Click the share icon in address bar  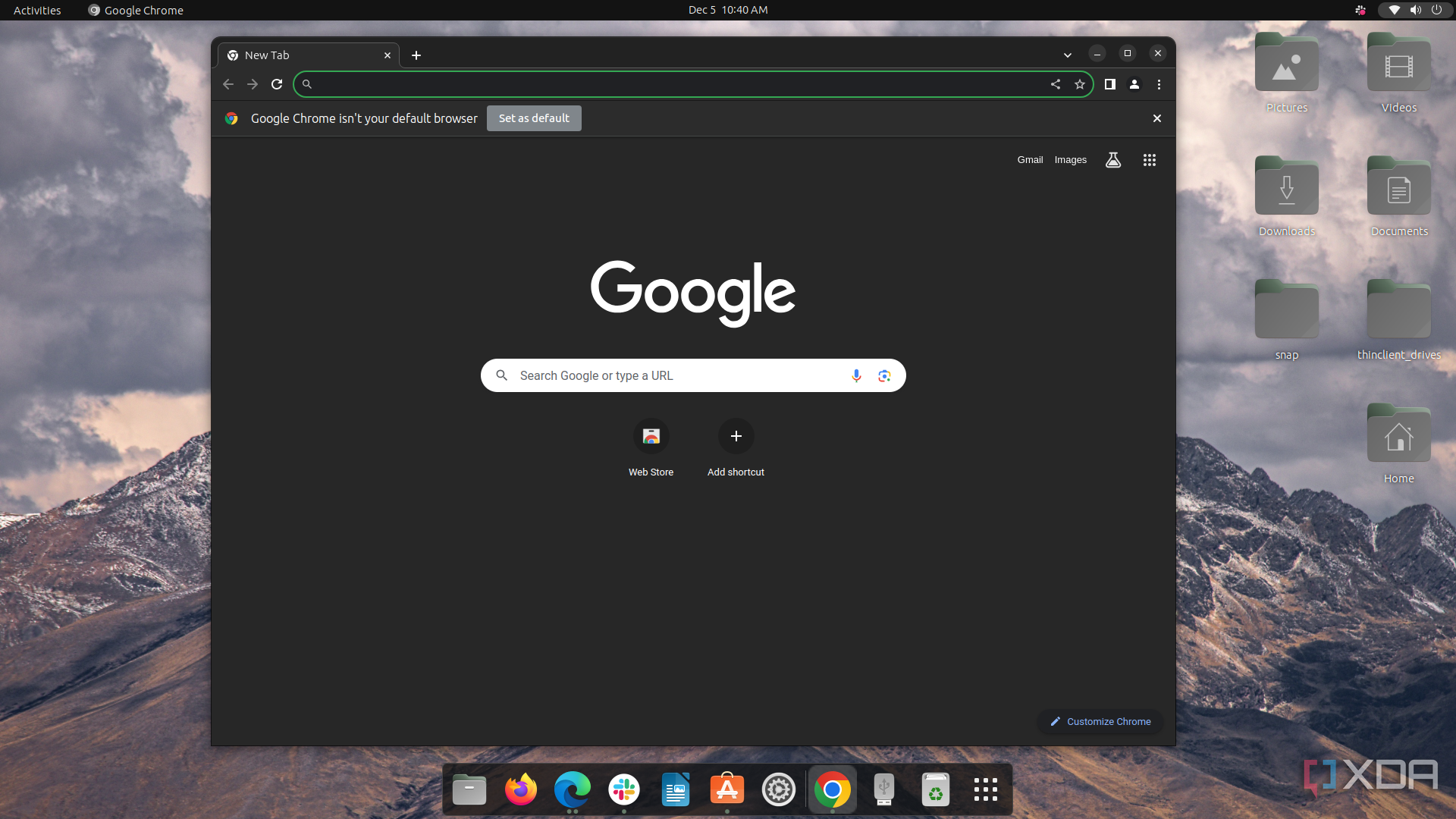tap(1055, 84)
